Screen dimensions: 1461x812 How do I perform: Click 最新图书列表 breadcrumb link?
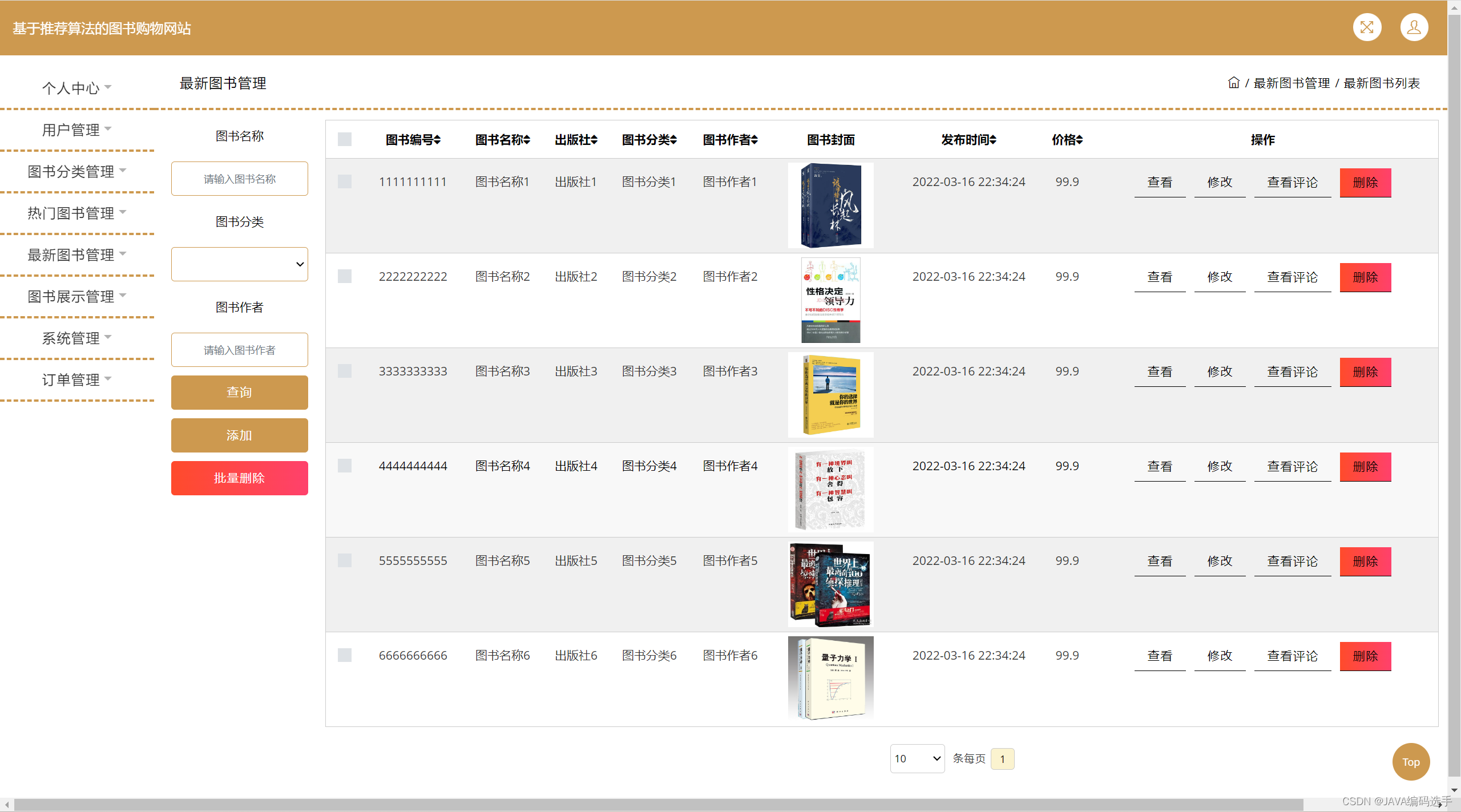(1382, 83)
